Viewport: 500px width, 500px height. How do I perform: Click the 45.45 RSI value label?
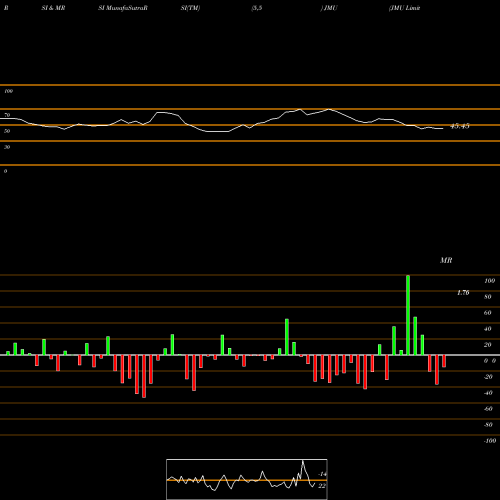tap(460, 126)
